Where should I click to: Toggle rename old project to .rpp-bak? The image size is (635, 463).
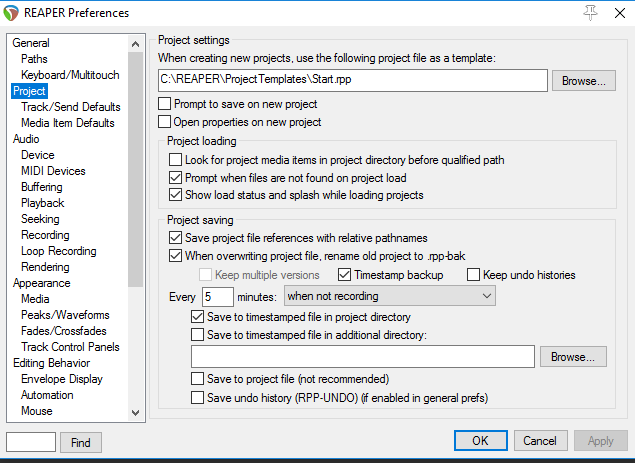pyautogui.click(x=175, y=256)
